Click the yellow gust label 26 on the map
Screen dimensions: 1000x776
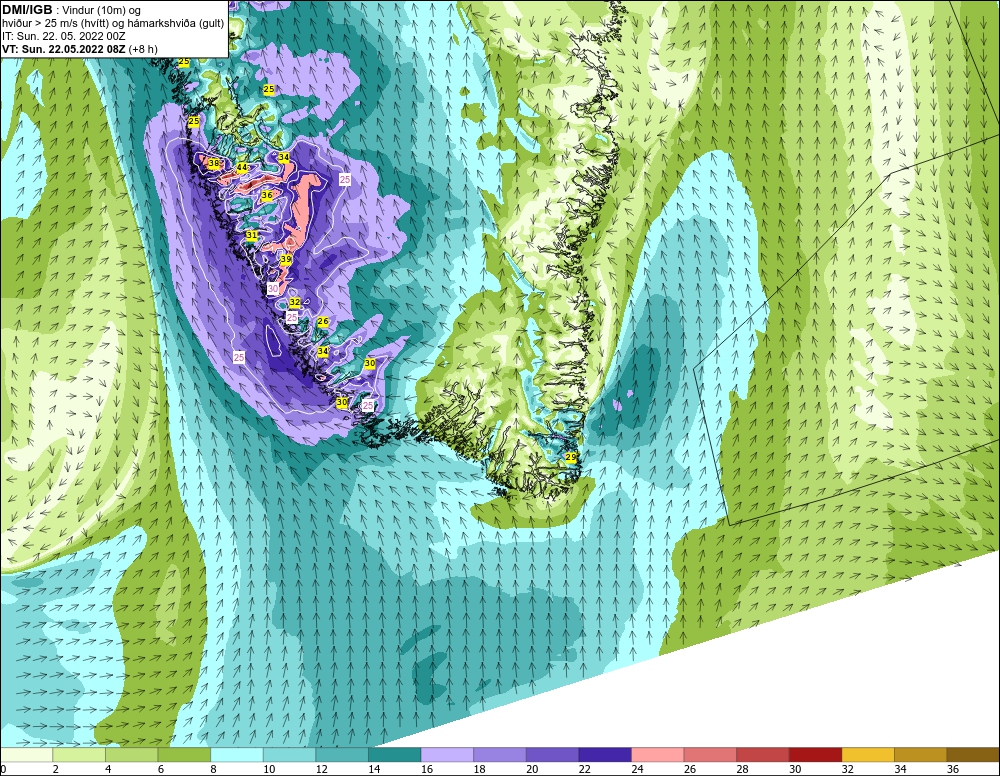click(323, 321)
